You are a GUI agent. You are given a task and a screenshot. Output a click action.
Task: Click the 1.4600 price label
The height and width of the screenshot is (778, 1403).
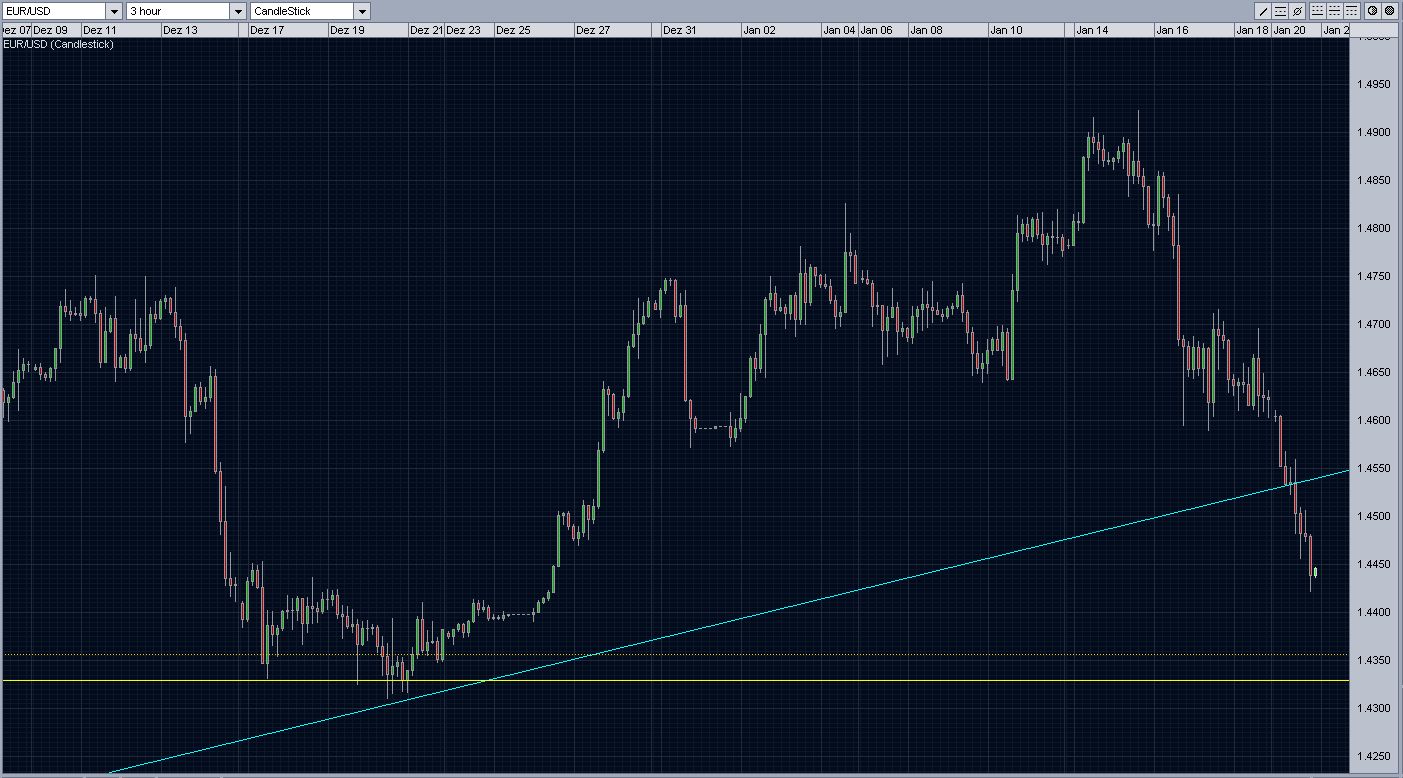[x=1375, y=420]
